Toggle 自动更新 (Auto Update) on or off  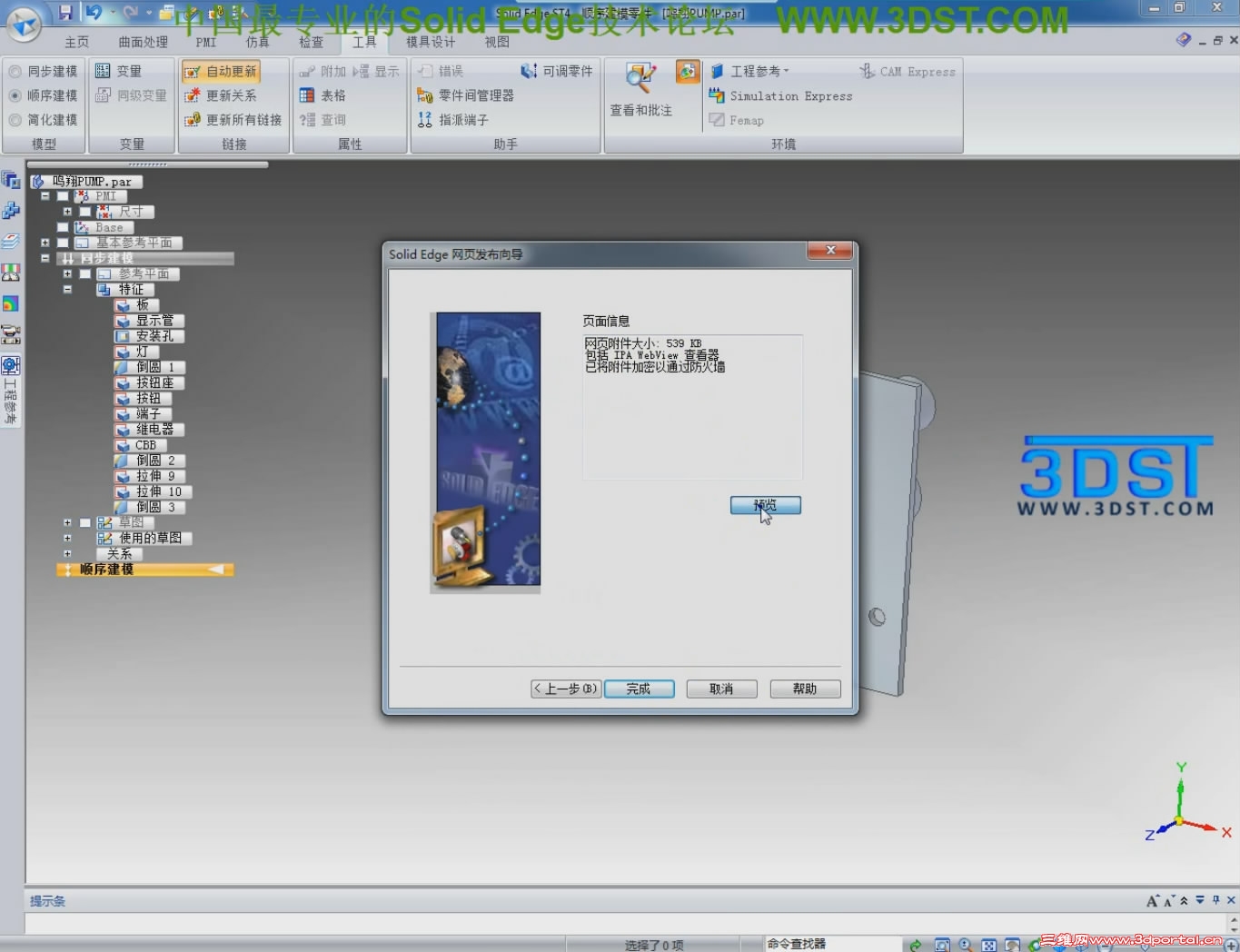(221, 71)
